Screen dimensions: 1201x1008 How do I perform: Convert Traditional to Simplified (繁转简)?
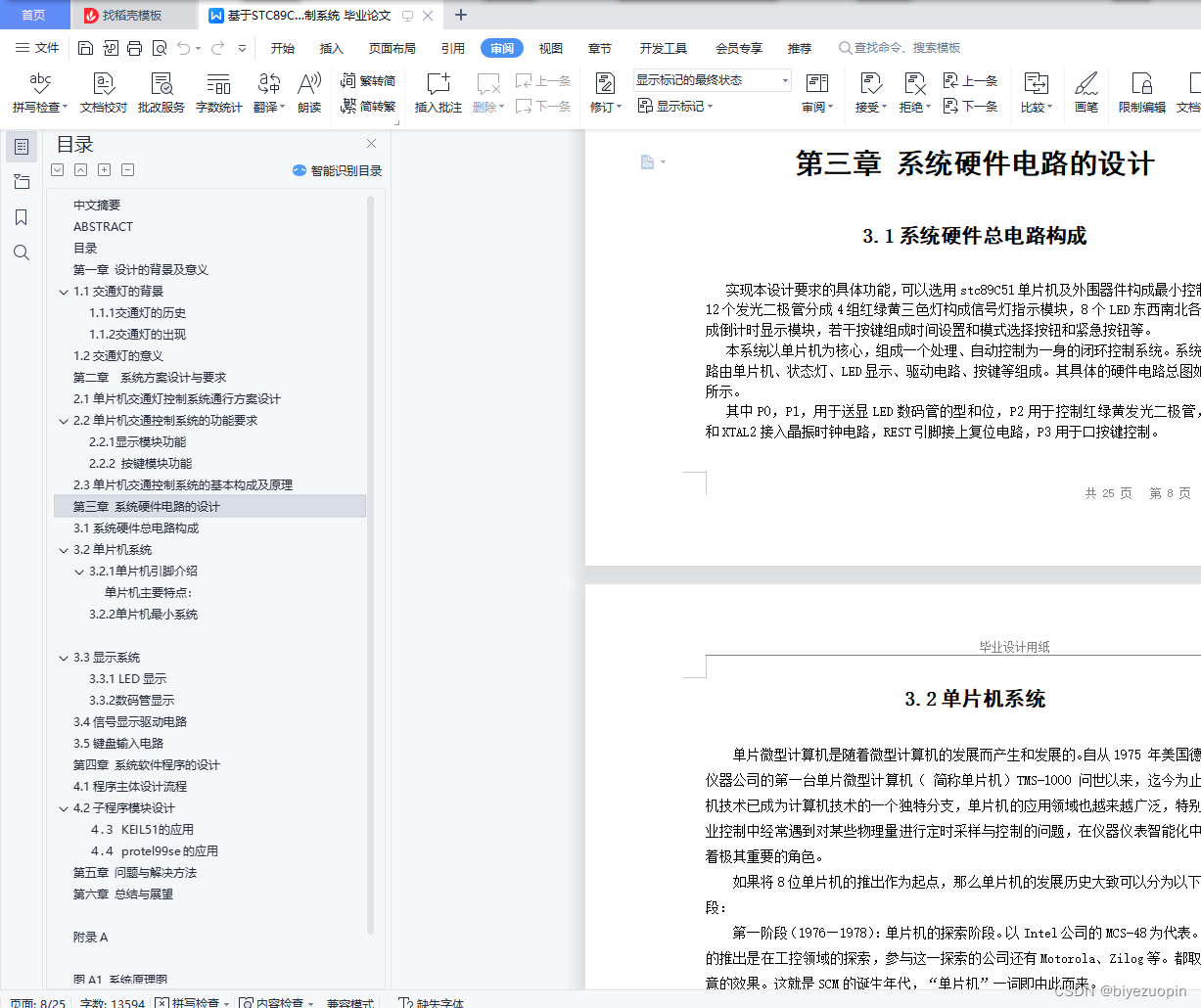368,81
